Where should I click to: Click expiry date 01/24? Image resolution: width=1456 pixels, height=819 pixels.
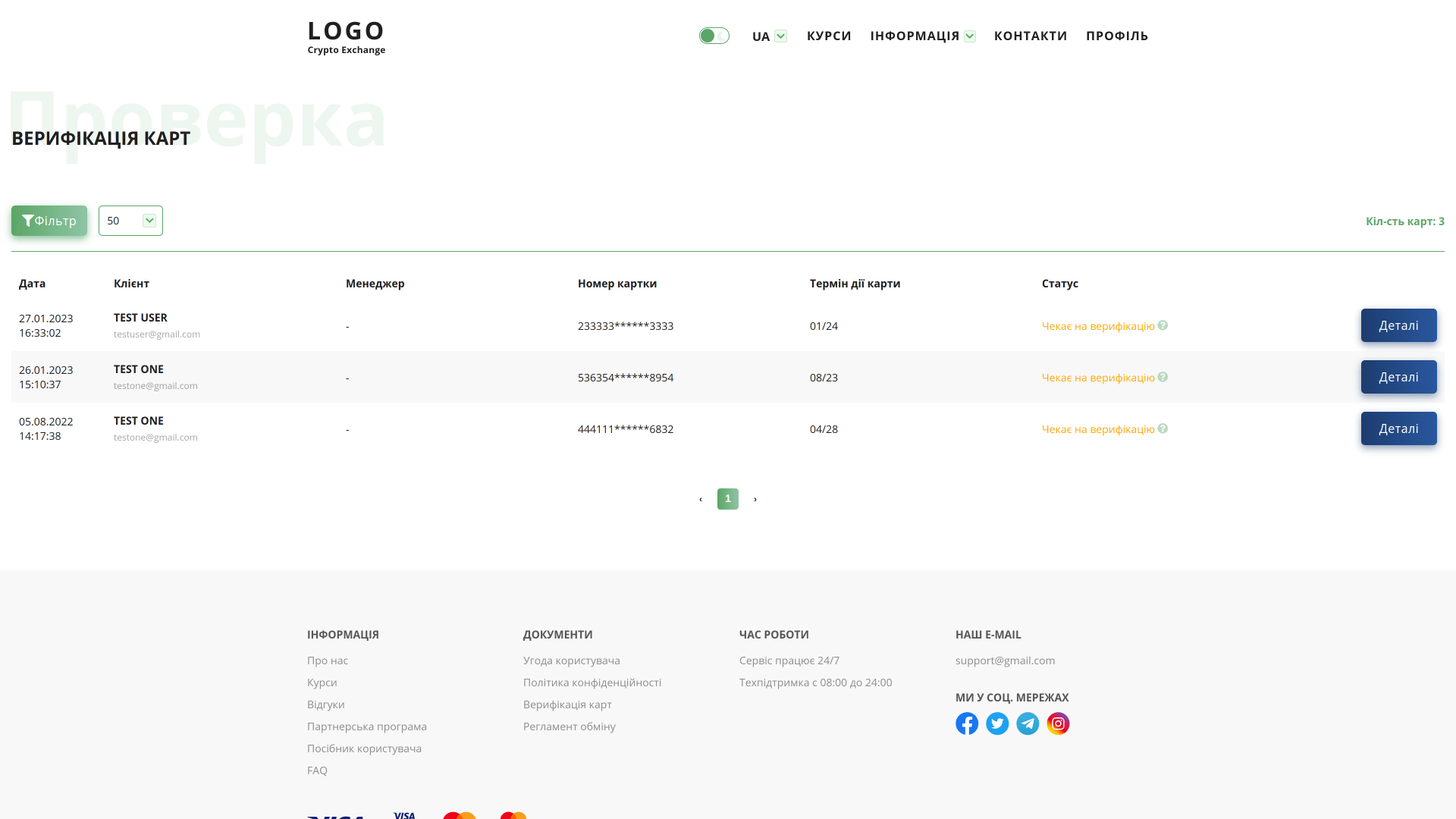tap(824, 326)
